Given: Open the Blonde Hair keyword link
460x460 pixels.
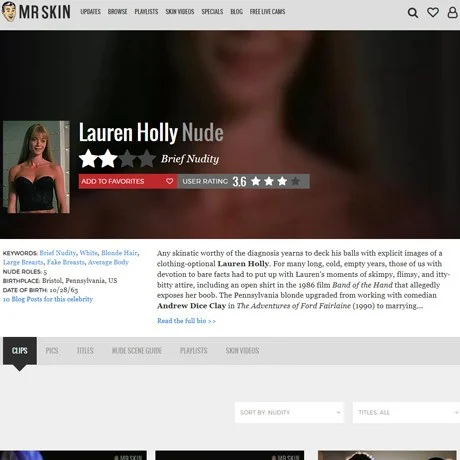Looking at the screenshot, I should [119, 253].
